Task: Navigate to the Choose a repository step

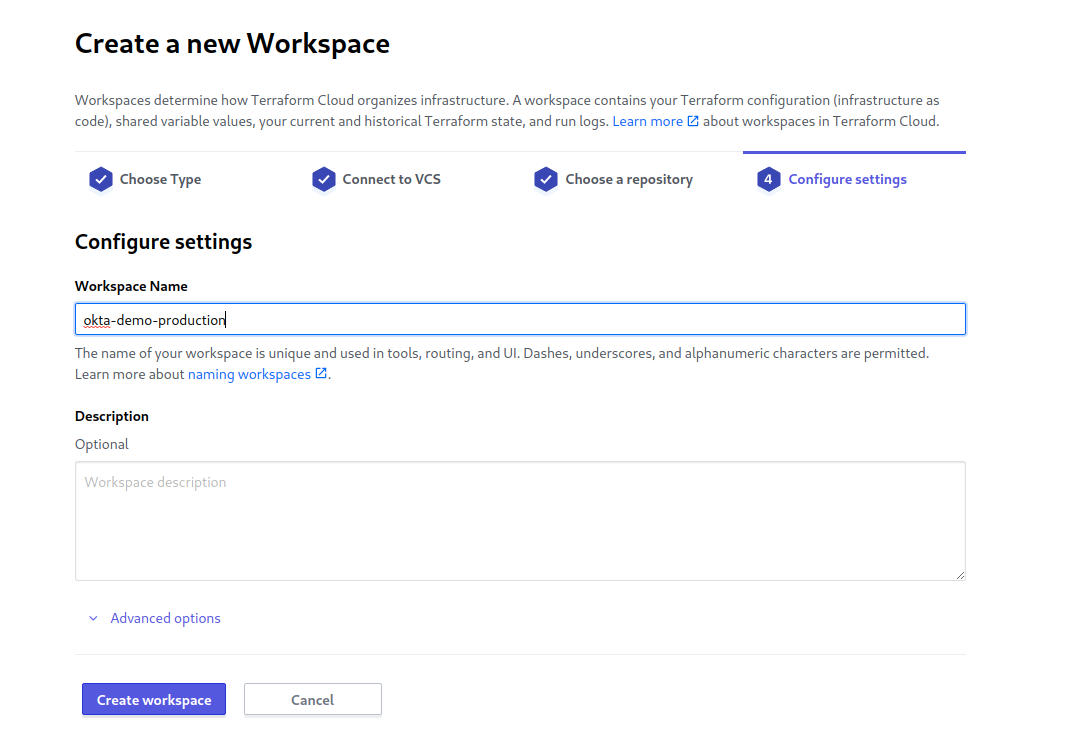Action: click(628, 180)
